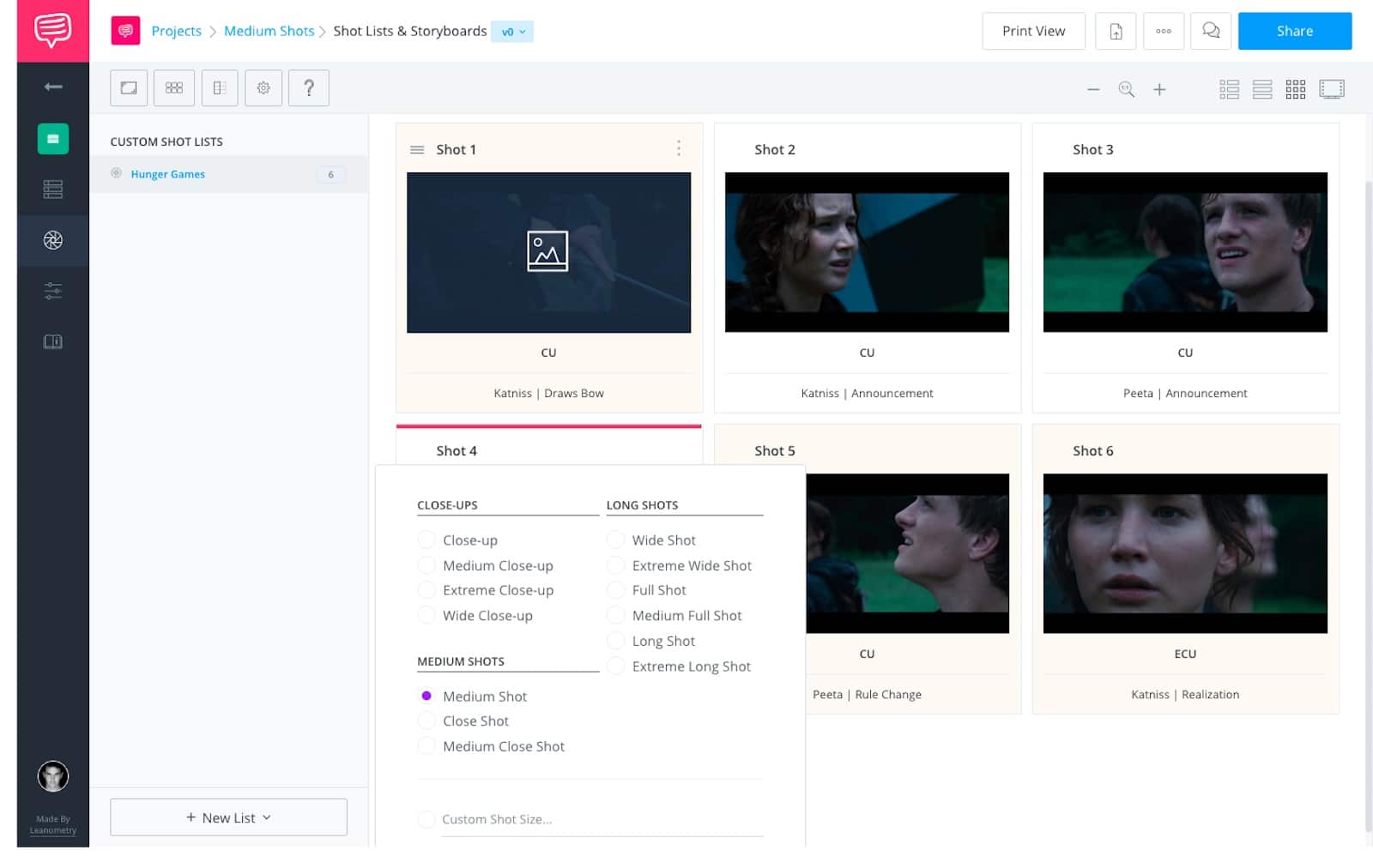The height and width of the screenshot is (868, 1373).
Task: Click the vertical scrollbar on the right
Action: (1369, 506)
